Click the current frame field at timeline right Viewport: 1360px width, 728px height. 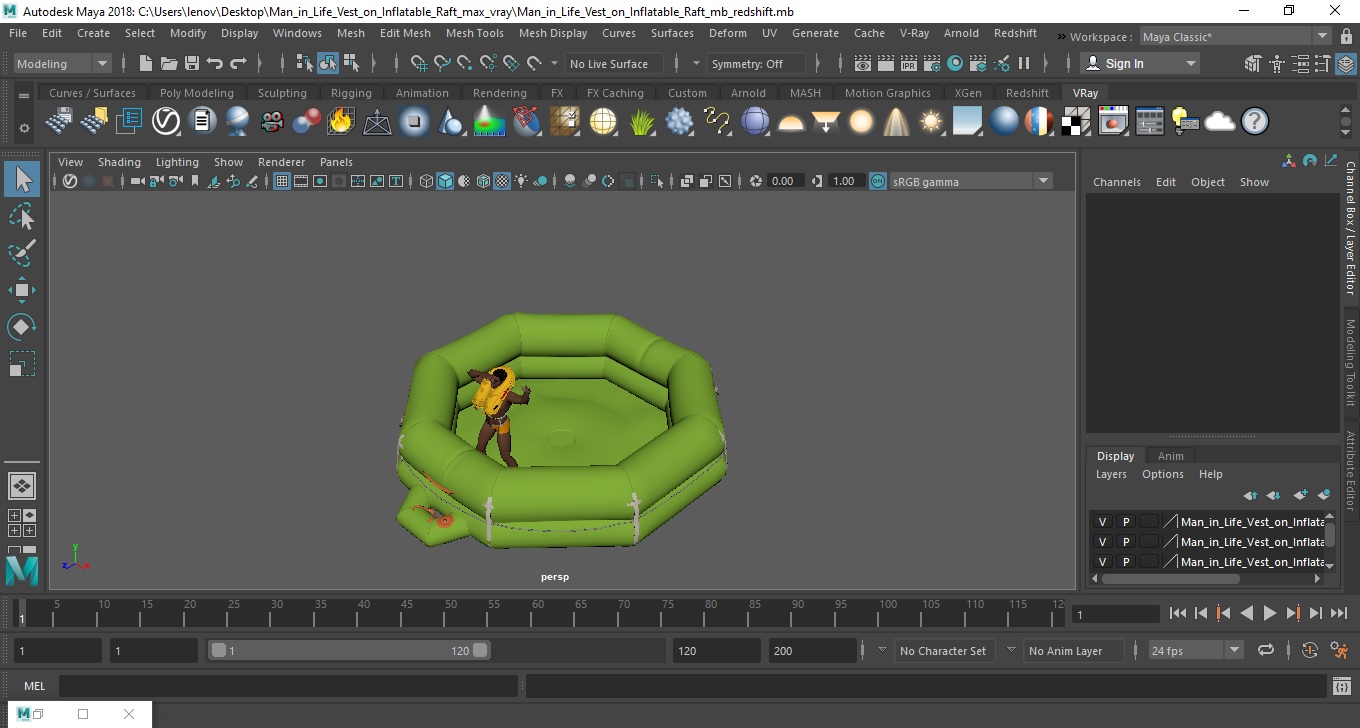1115,614
